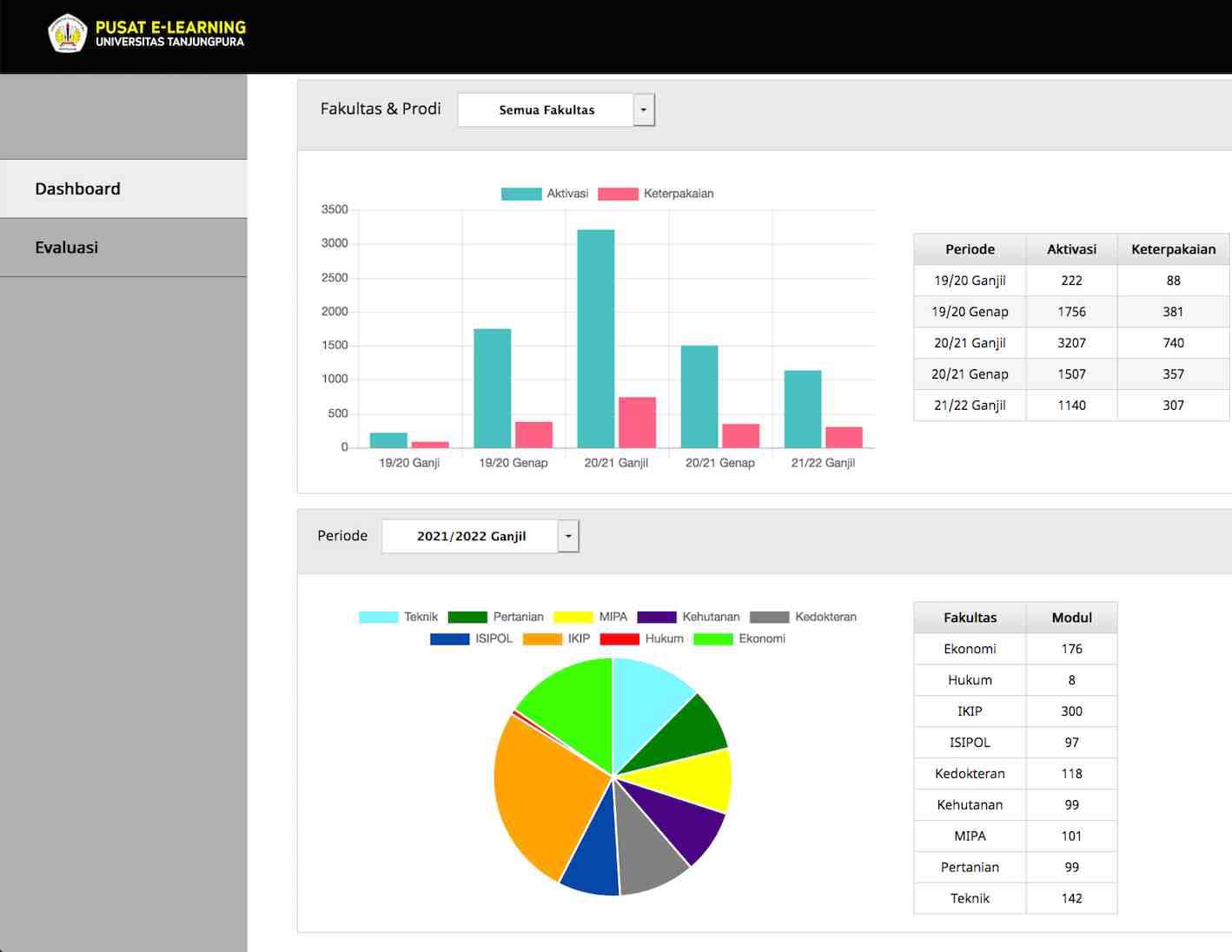Hide Kedokteran via its legend entry
This screenshot has width=1232, height=952.
[804, 617]
